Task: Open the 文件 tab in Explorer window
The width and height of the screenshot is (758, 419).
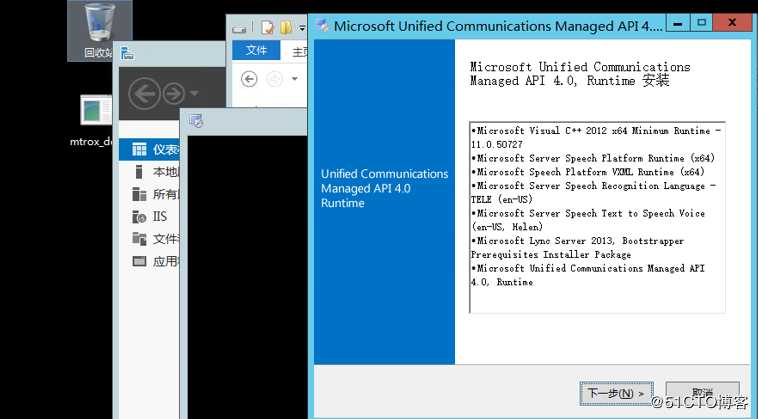Action: [x=256, y=50]
